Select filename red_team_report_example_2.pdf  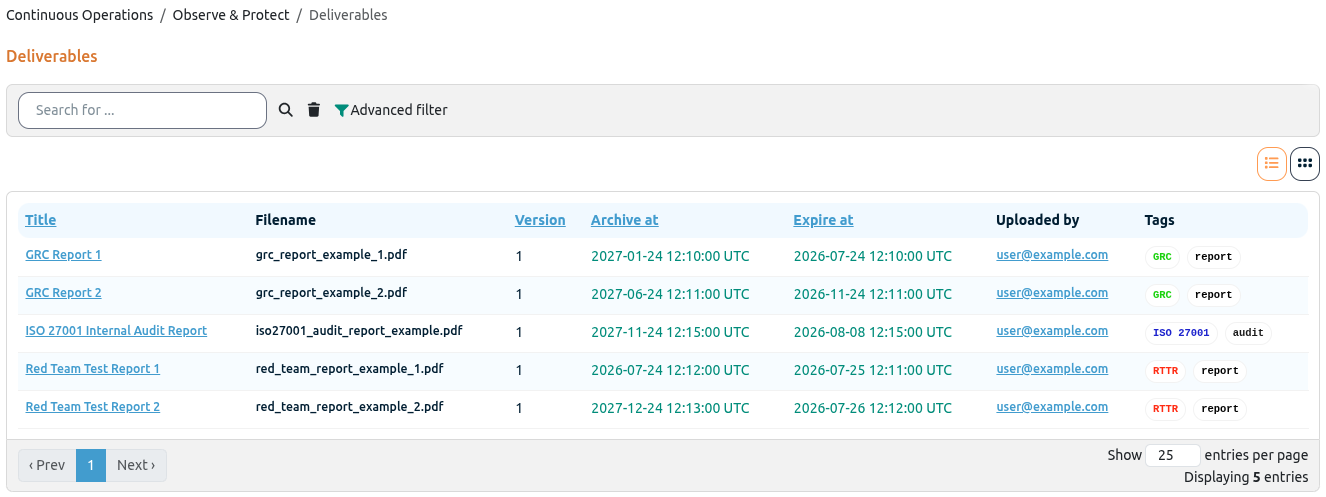pyautogui.click(x=350, y=407)
